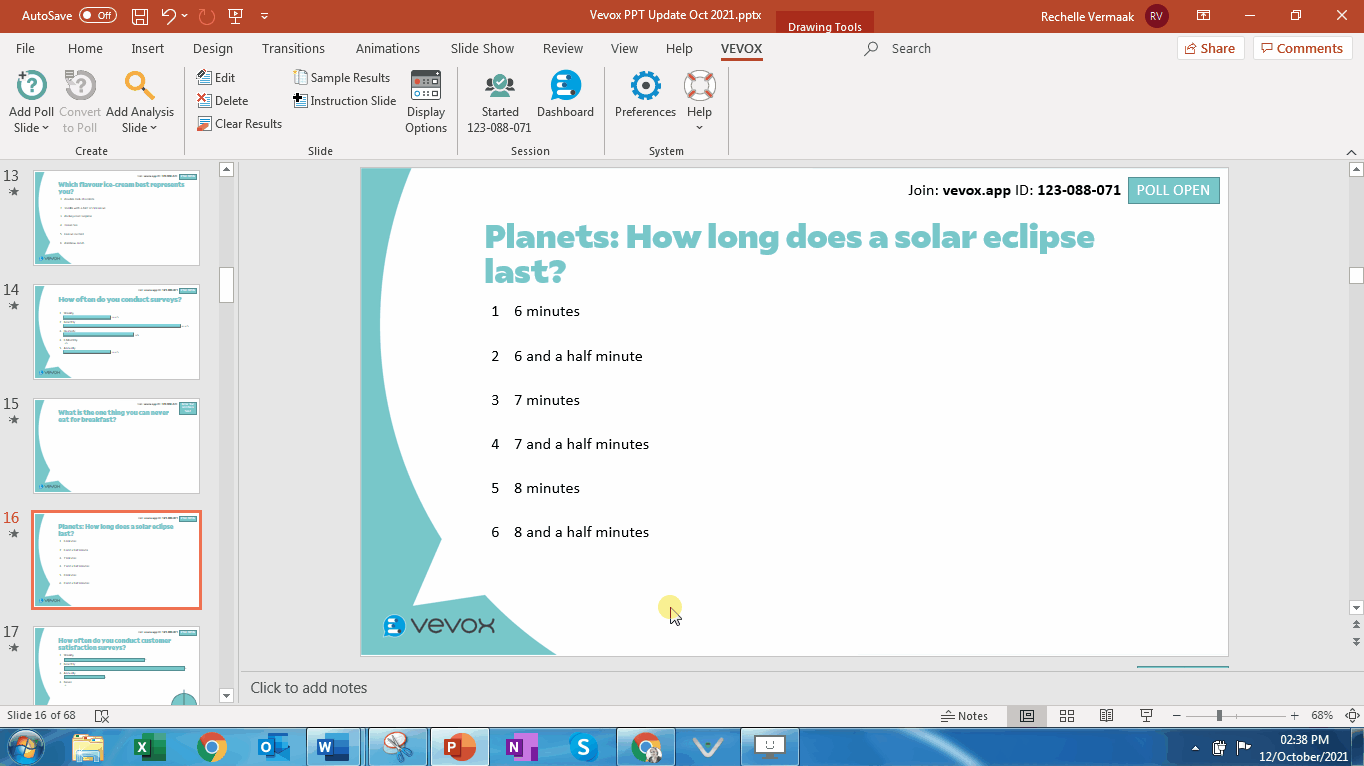The height and width of the screenshot is (766, 1364).
Task: Open the Undo history dropdown arrow
Action: [185, 16]
